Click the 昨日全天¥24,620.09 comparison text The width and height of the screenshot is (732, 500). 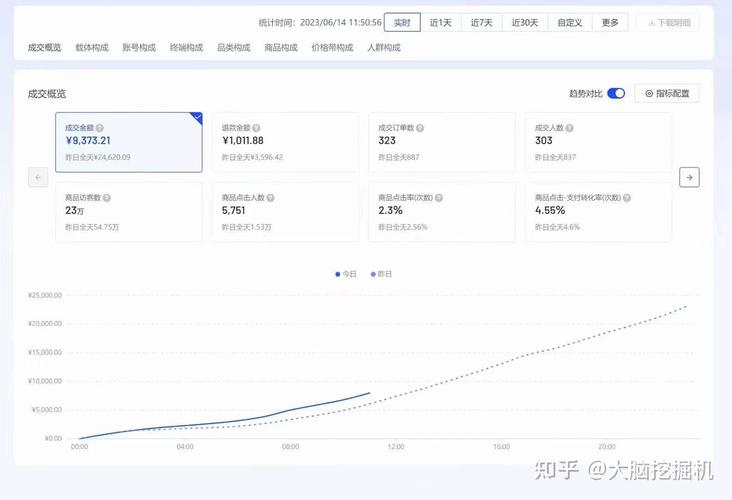click(98, 157)
